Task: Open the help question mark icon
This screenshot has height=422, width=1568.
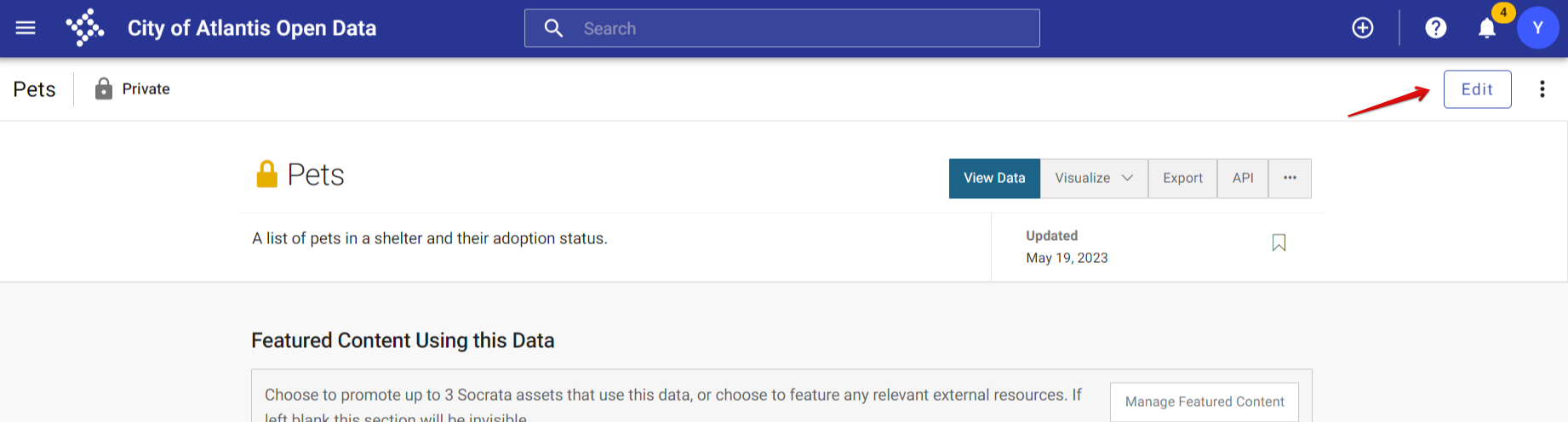Action: click(1436, 28)
